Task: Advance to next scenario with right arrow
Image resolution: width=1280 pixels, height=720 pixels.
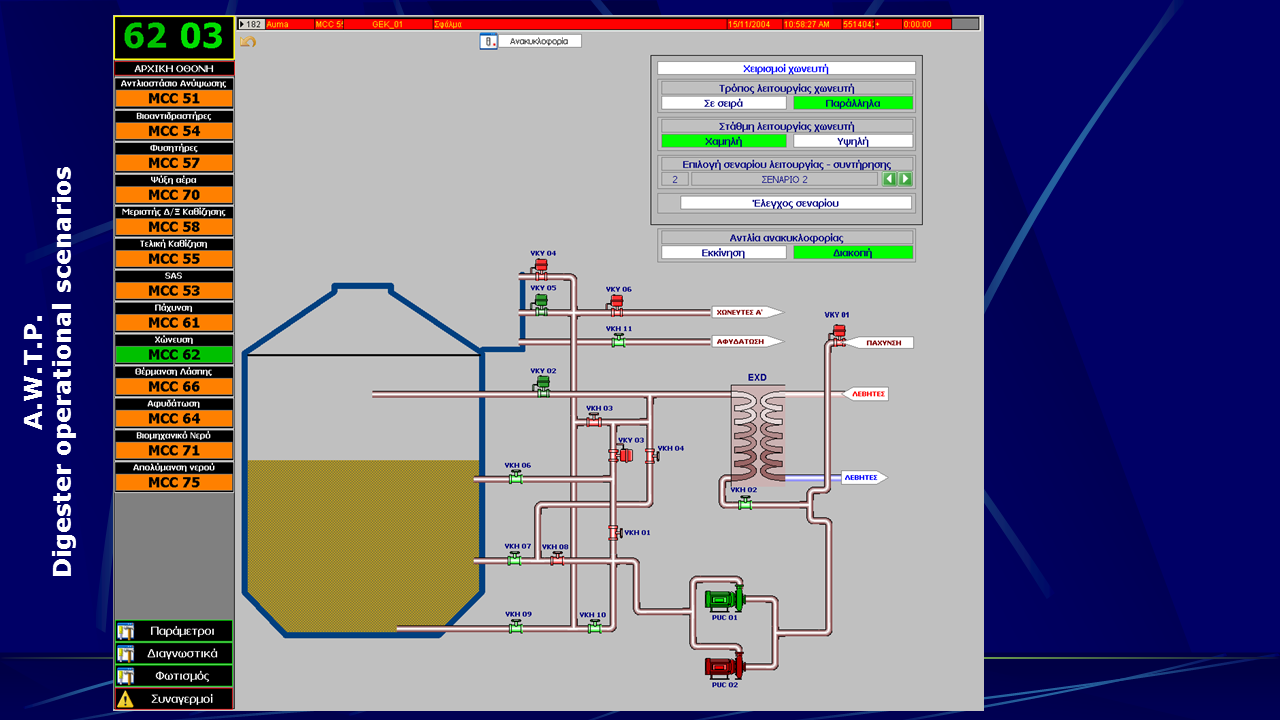Action: point(905,179)
